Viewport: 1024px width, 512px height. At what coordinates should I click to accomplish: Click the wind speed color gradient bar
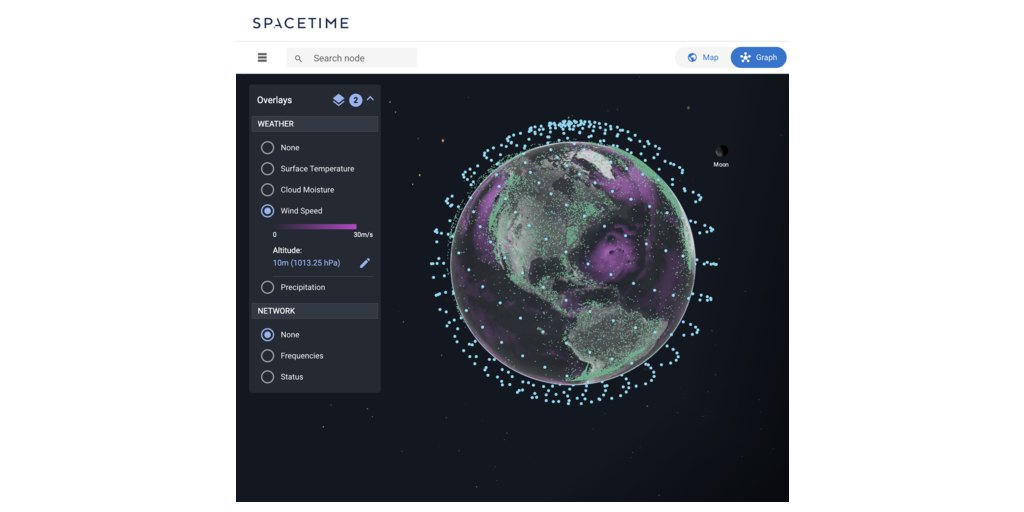(x=318, y=226)
